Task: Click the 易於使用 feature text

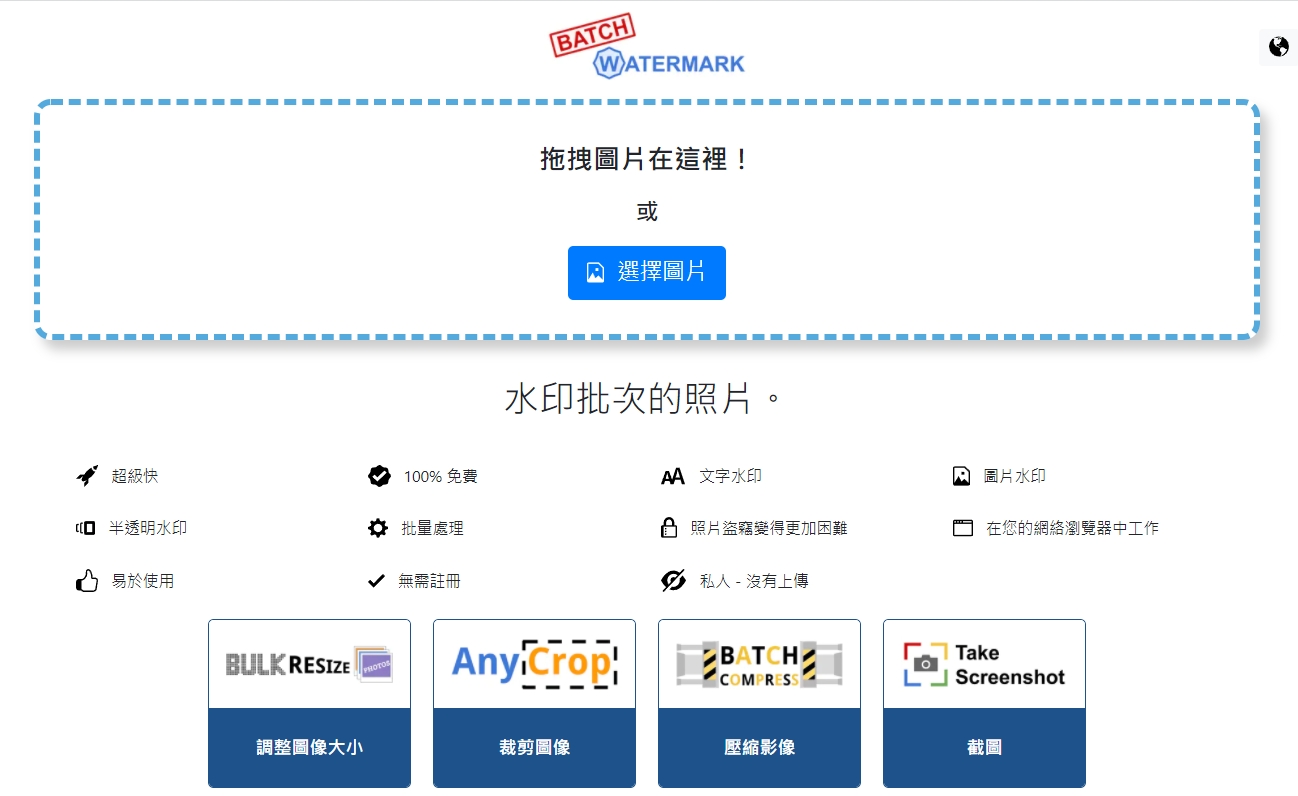Action: [x=142, y=580]
